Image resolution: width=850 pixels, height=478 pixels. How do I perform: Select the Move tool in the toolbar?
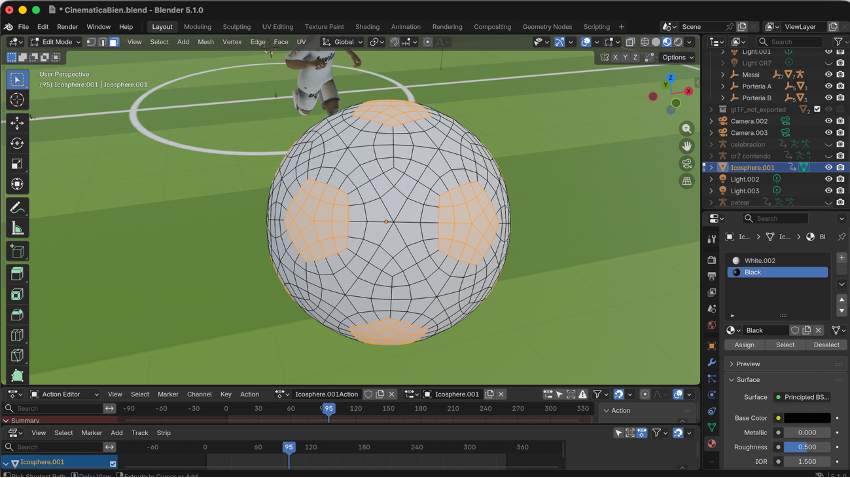(x=17, y=122)
